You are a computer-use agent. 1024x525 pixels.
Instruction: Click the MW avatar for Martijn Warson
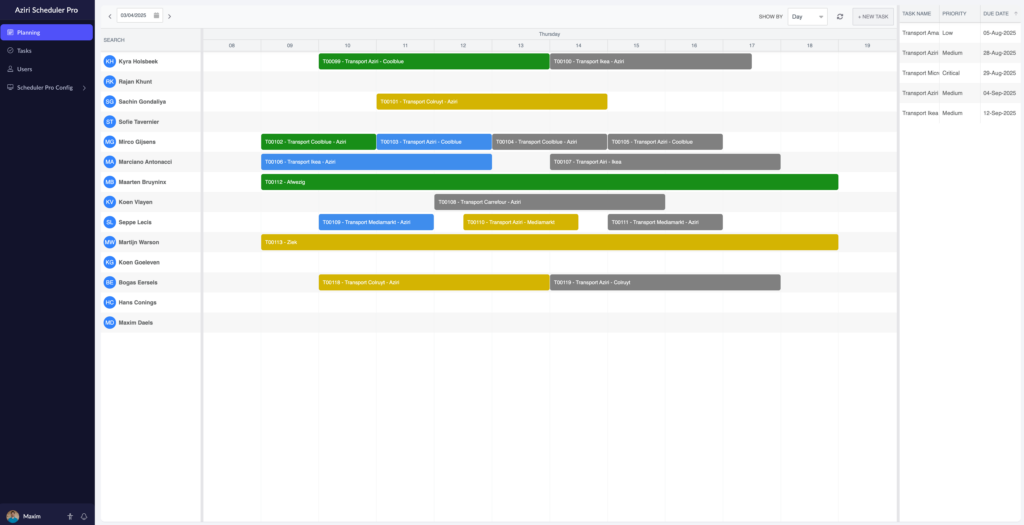[110, 242]
